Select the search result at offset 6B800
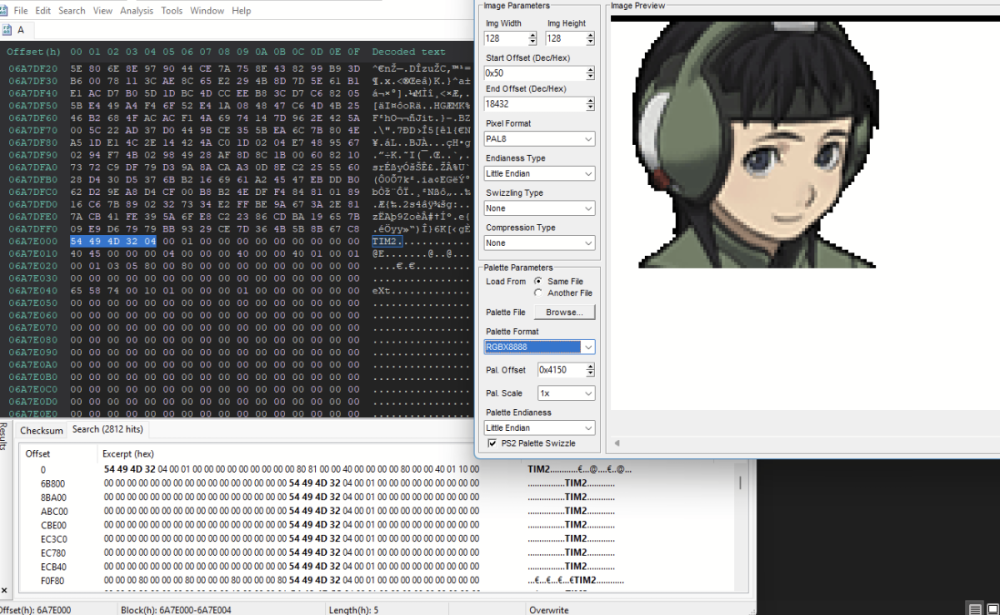Screen dimensions: 1000x615 [376, 484]
